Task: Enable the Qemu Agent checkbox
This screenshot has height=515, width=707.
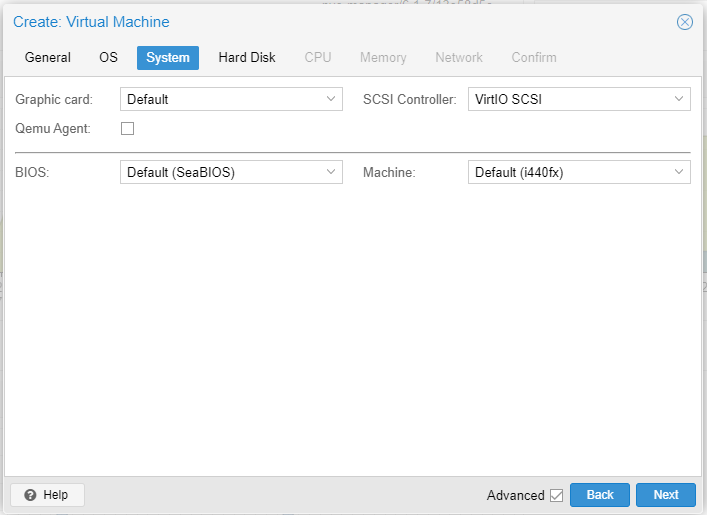Action: pos(128,129)
